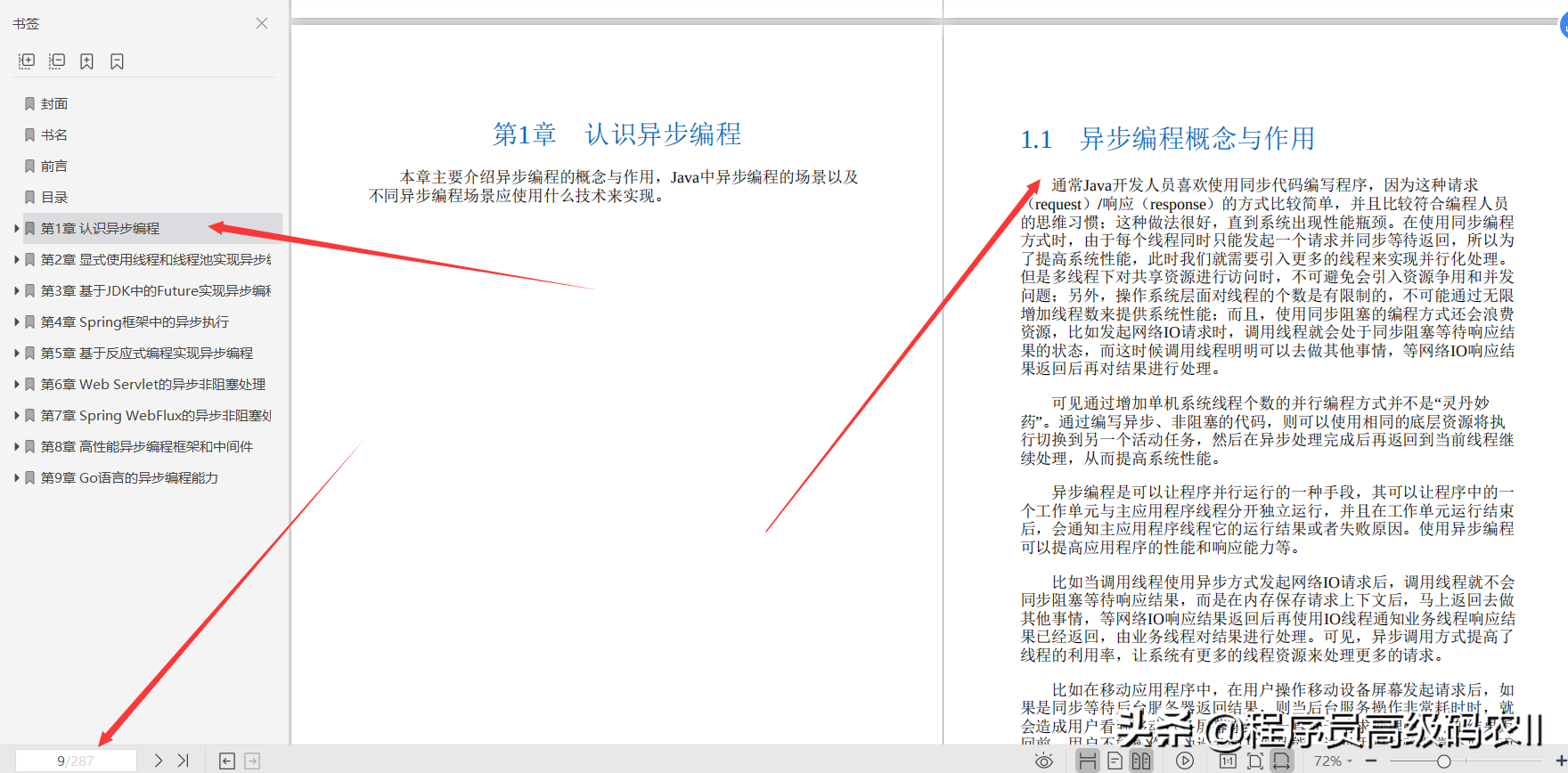Screen dimensions: 1568x773
Task: Click the zoom out minus button
Action: 1371,761
